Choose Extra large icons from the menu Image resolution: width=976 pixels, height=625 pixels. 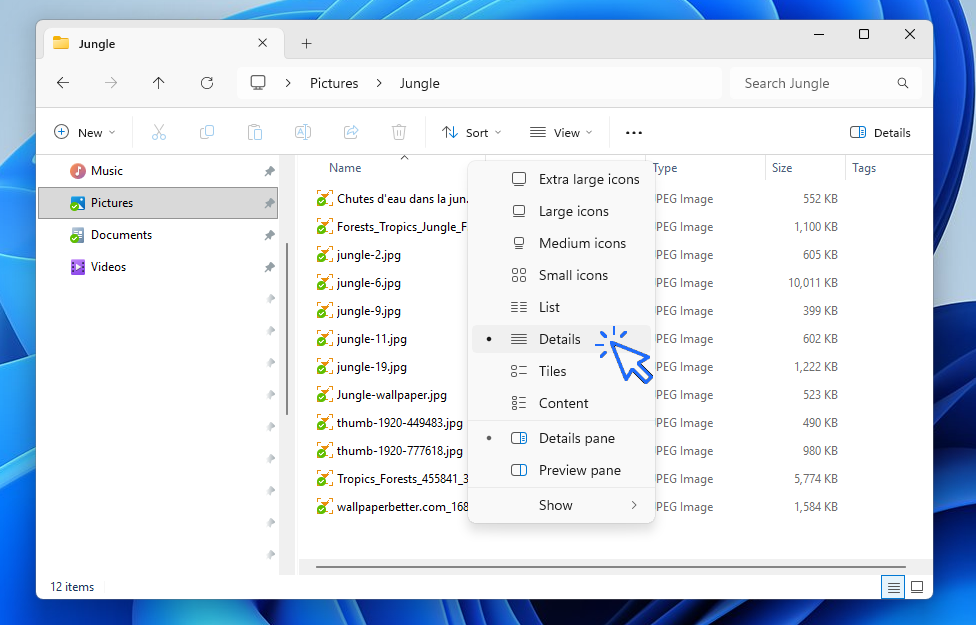tap(588, 179)
